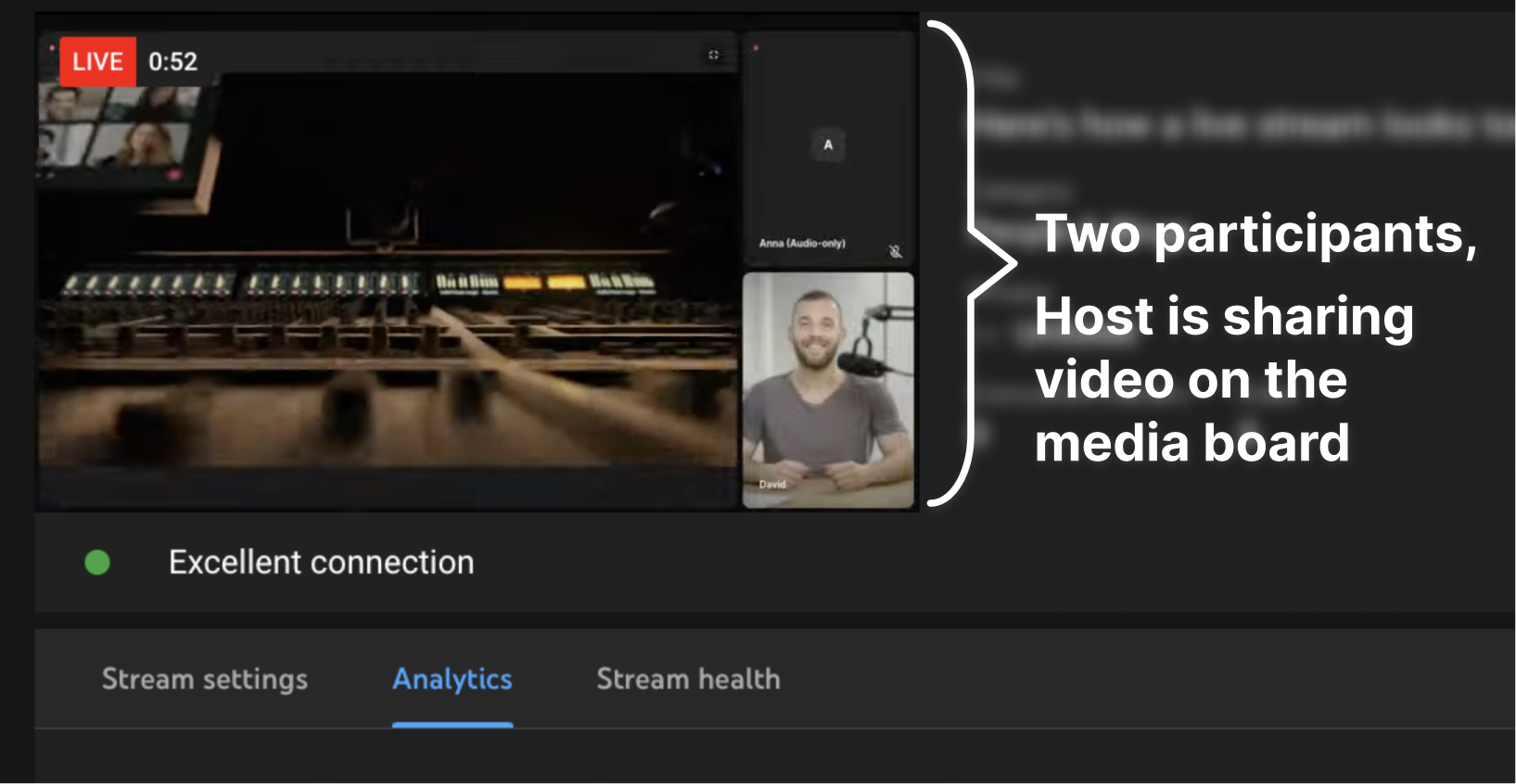Open the Stream settings tab
The height and width of the screenshot is (784, 1516).
coord(204,679)
